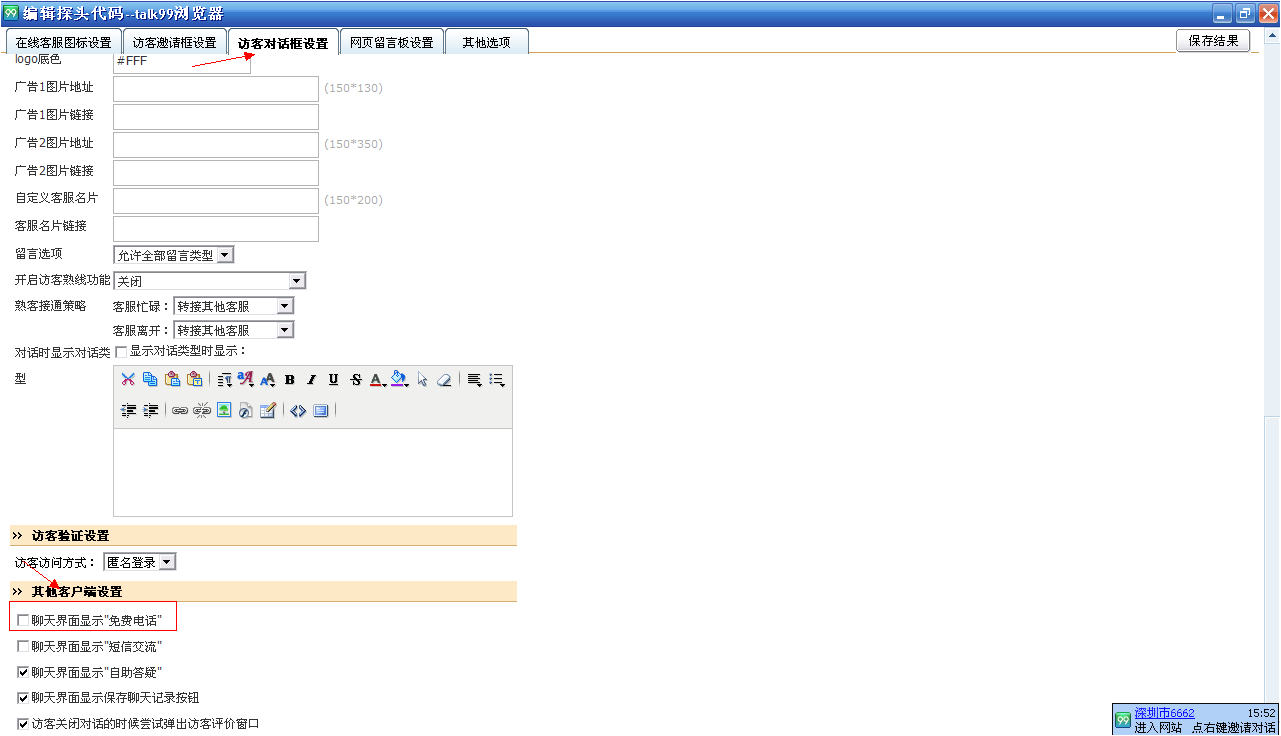The height and width of the screenshot is (736, 1281).
Task: Click the Cut icon in editor toolbar
Action: coord(128,380)
